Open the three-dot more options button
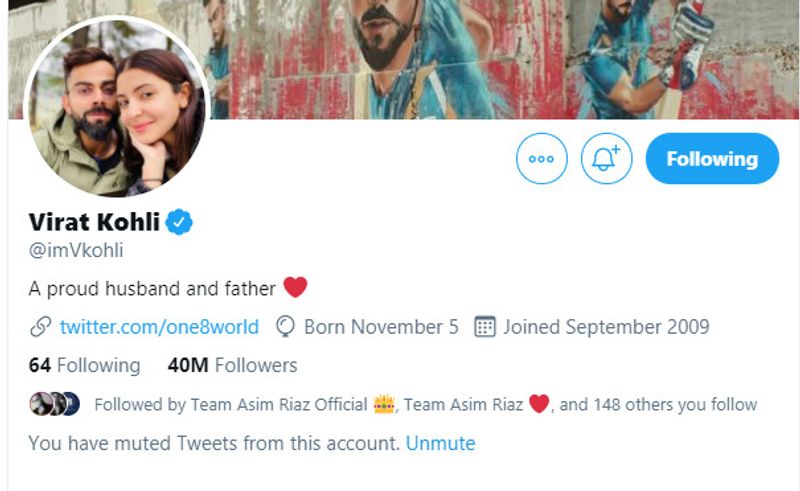 pyautogui.click(x=542, y=159)
